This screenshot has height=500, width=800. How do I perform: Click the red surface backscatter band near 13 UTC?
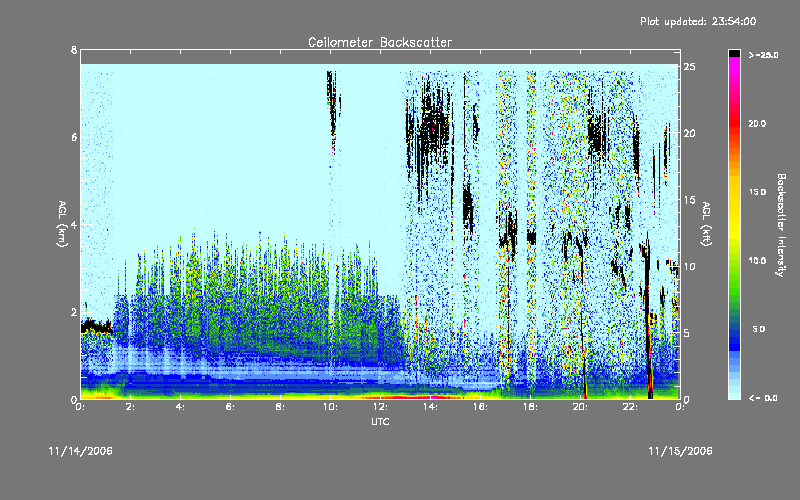coord(413,396)
